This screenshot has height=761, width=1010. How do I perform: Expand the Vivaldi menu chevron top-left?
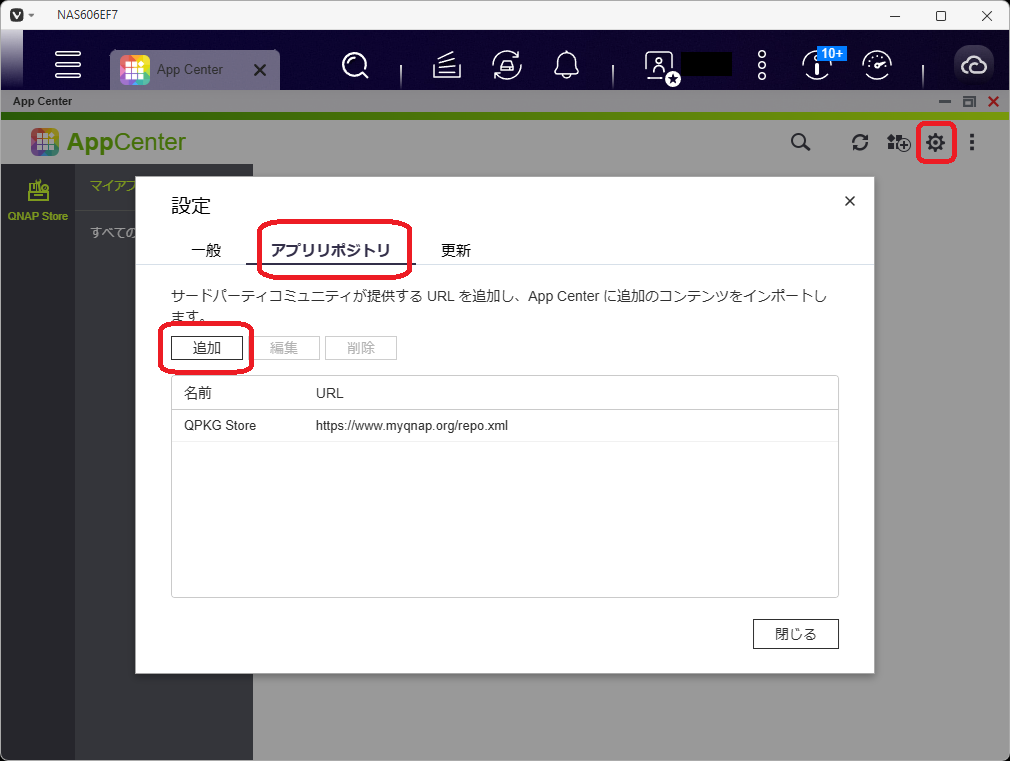pyautogui.click(x=30, y=15)
